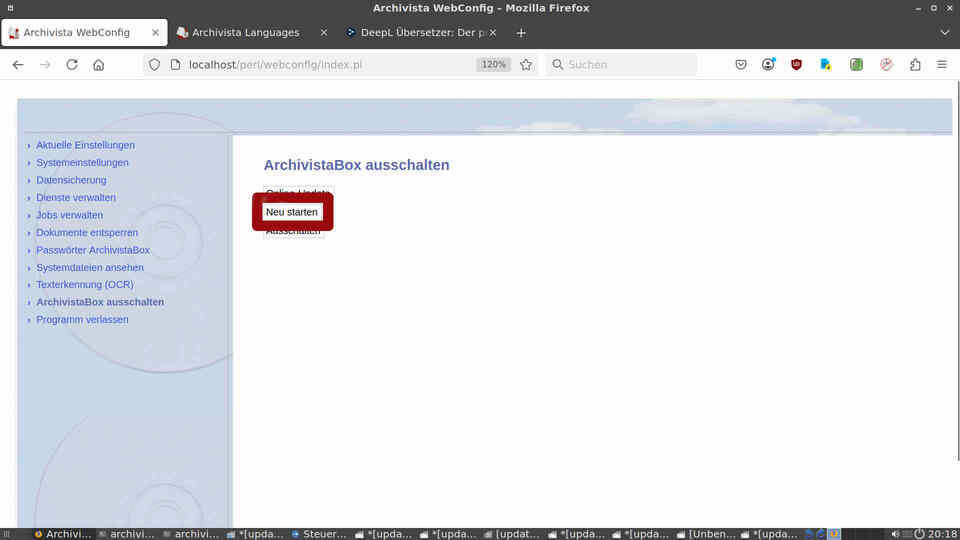Image resolution: width=960 pixels, height=540 pixels.
Task: Click the page vertical scrollbar
Action: click(957, 269)
